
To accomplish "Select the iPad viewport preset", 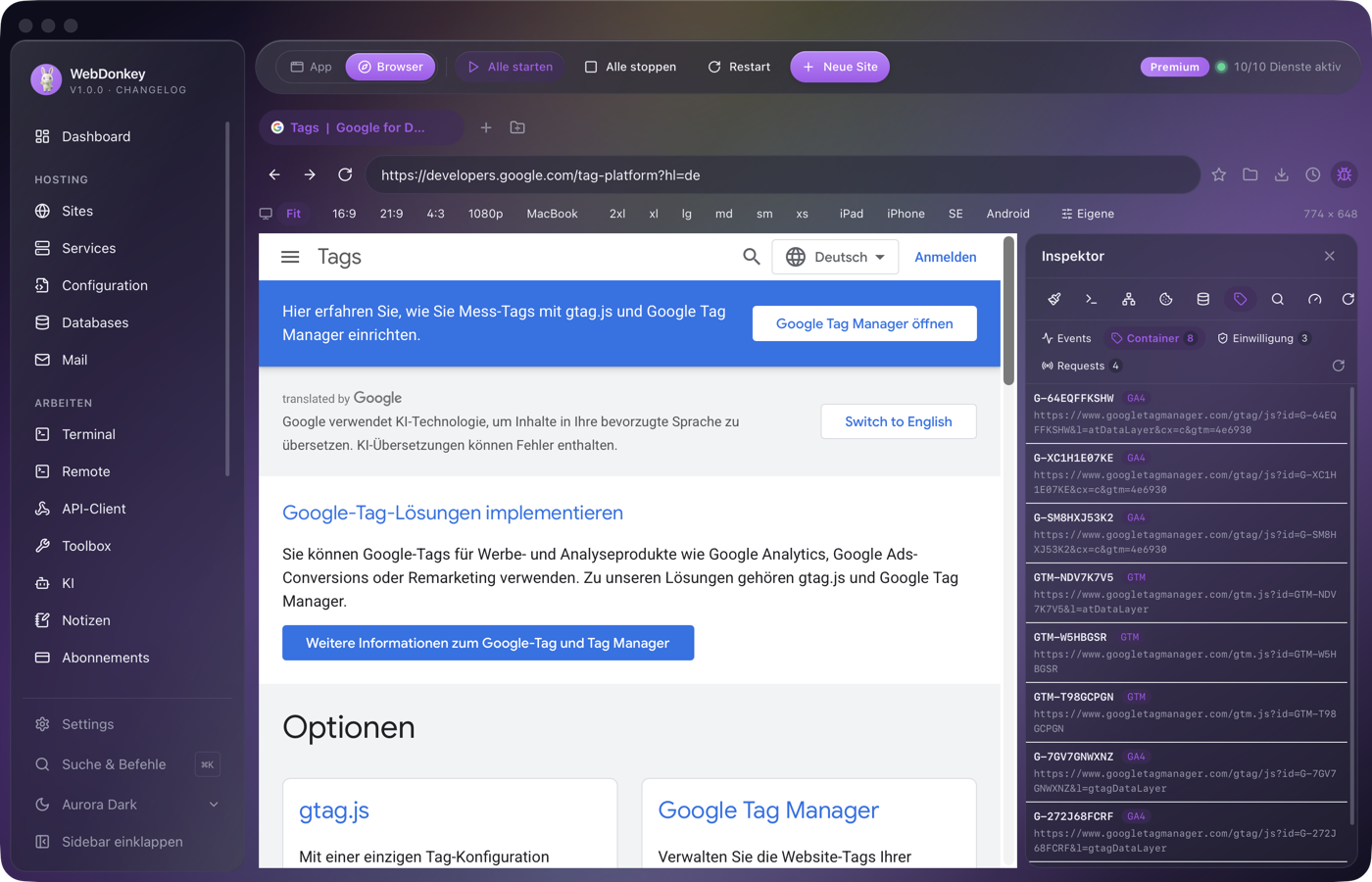I will [x=852, y=214].
